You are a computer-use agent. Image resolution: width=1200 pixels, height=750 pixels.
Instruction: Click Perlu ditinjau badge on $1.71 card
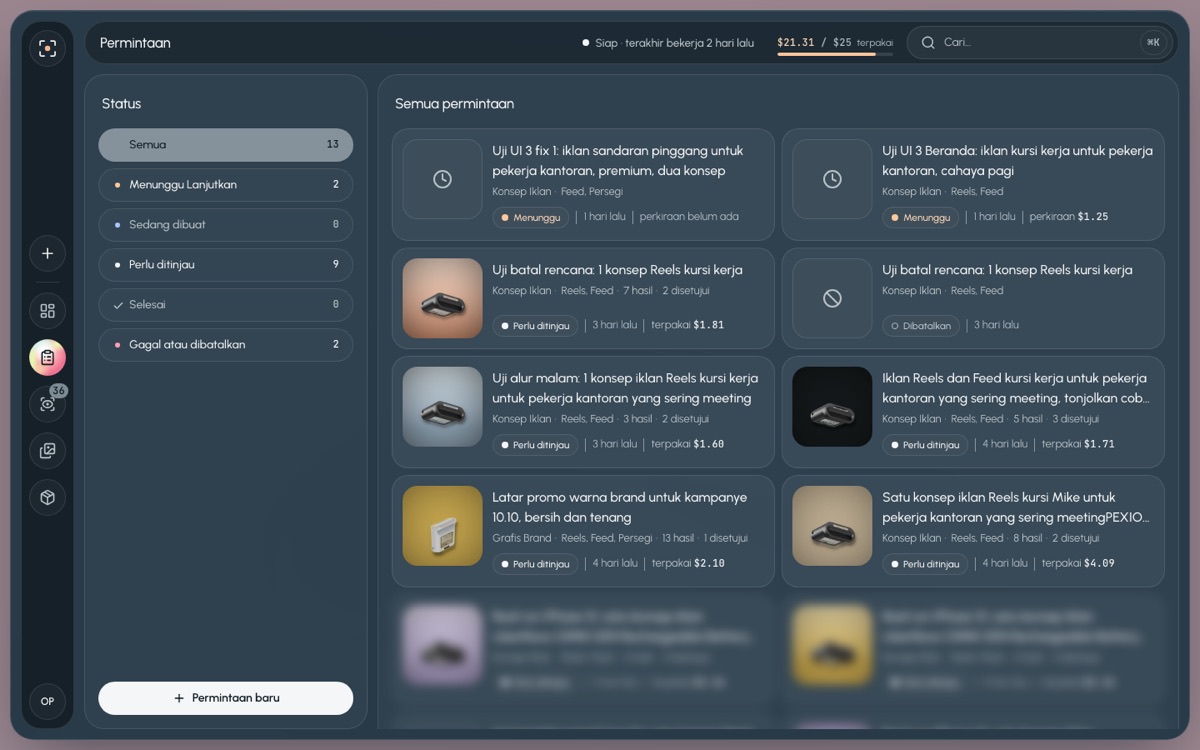tap(925, 445)
